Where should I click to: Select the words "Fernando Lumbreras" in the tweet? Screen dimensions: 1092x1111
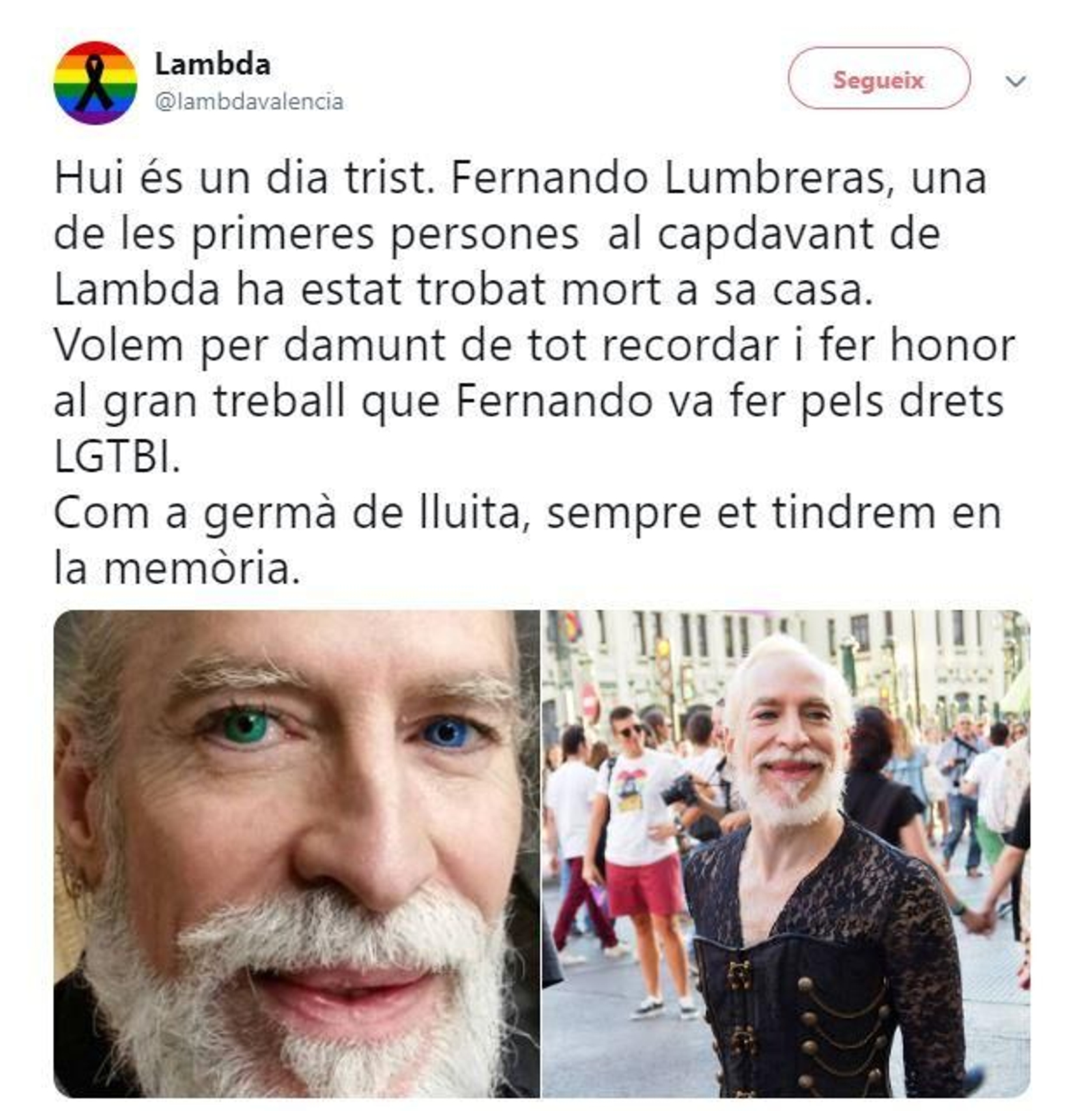pyautogui.click(x=671, y=178)
